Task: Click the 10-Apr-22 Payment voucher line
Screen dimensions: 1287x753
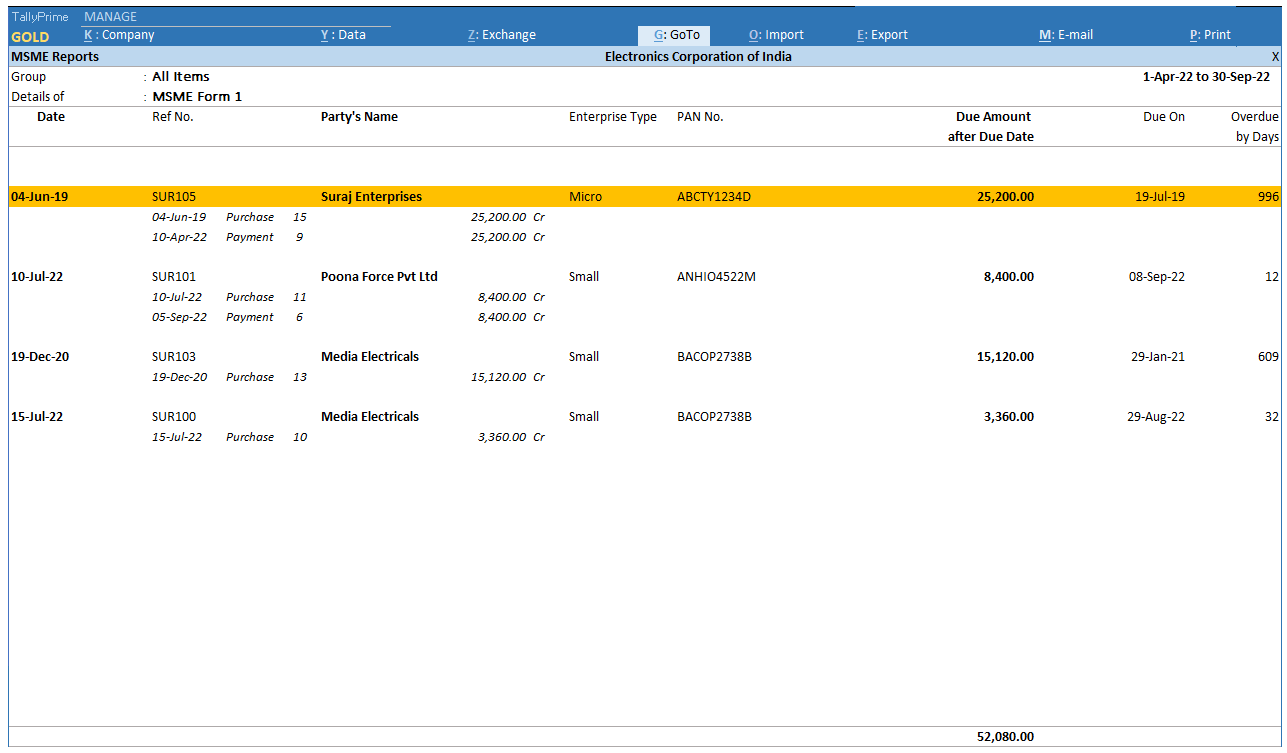Action: 249,237
